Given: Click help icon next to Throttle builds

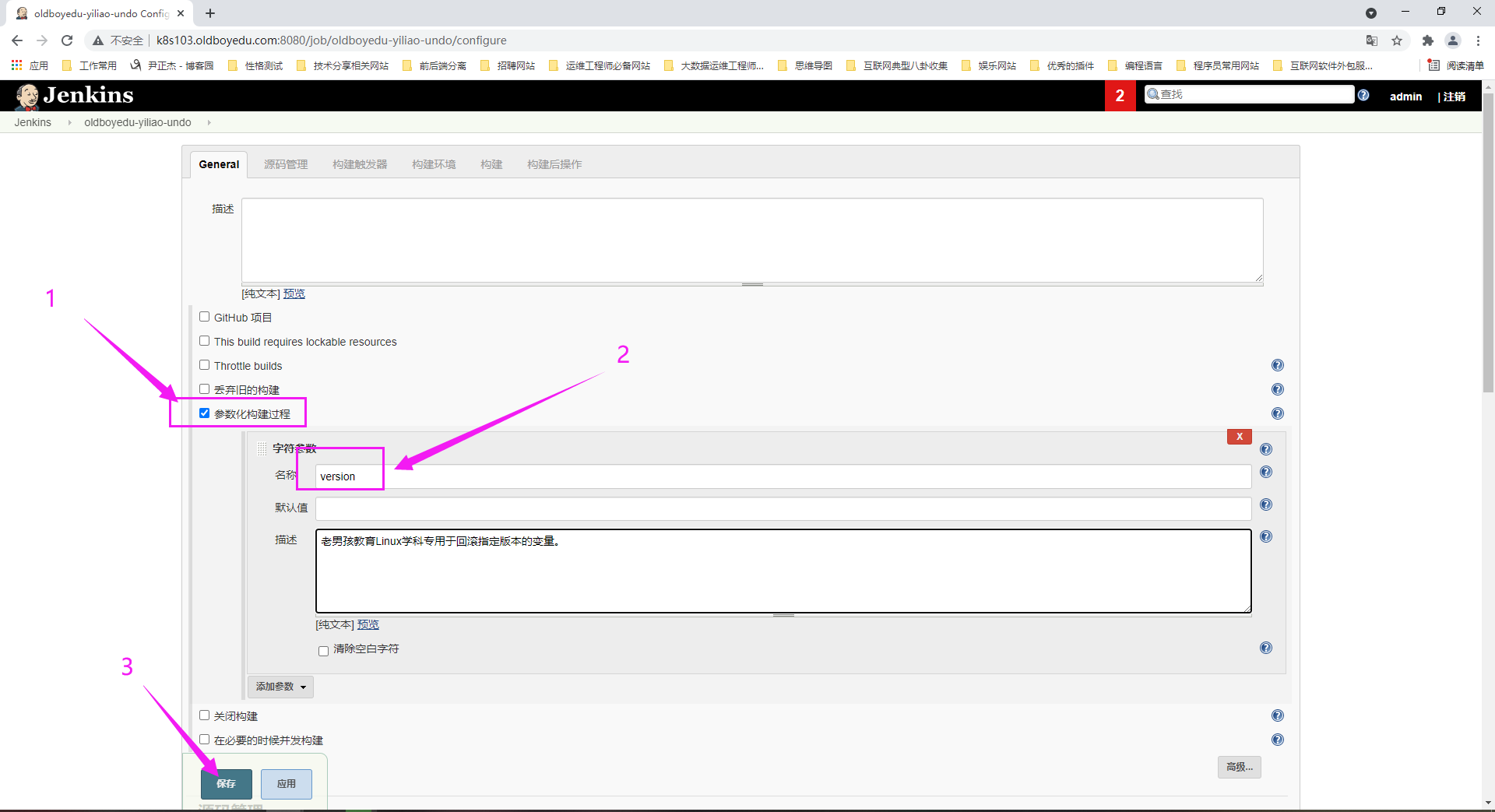Looking at the screenshot, I should 1277,365.
